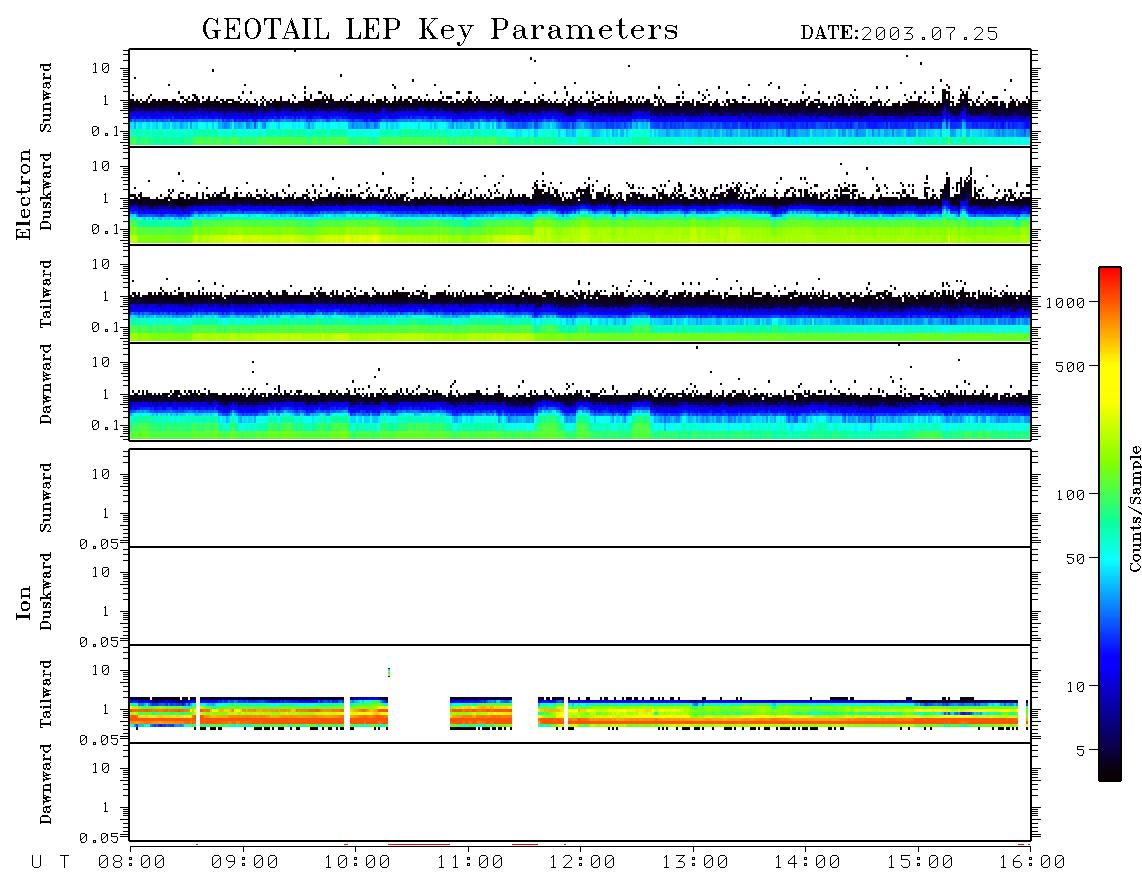Click the vertical Ion group label

coord(24,602)
